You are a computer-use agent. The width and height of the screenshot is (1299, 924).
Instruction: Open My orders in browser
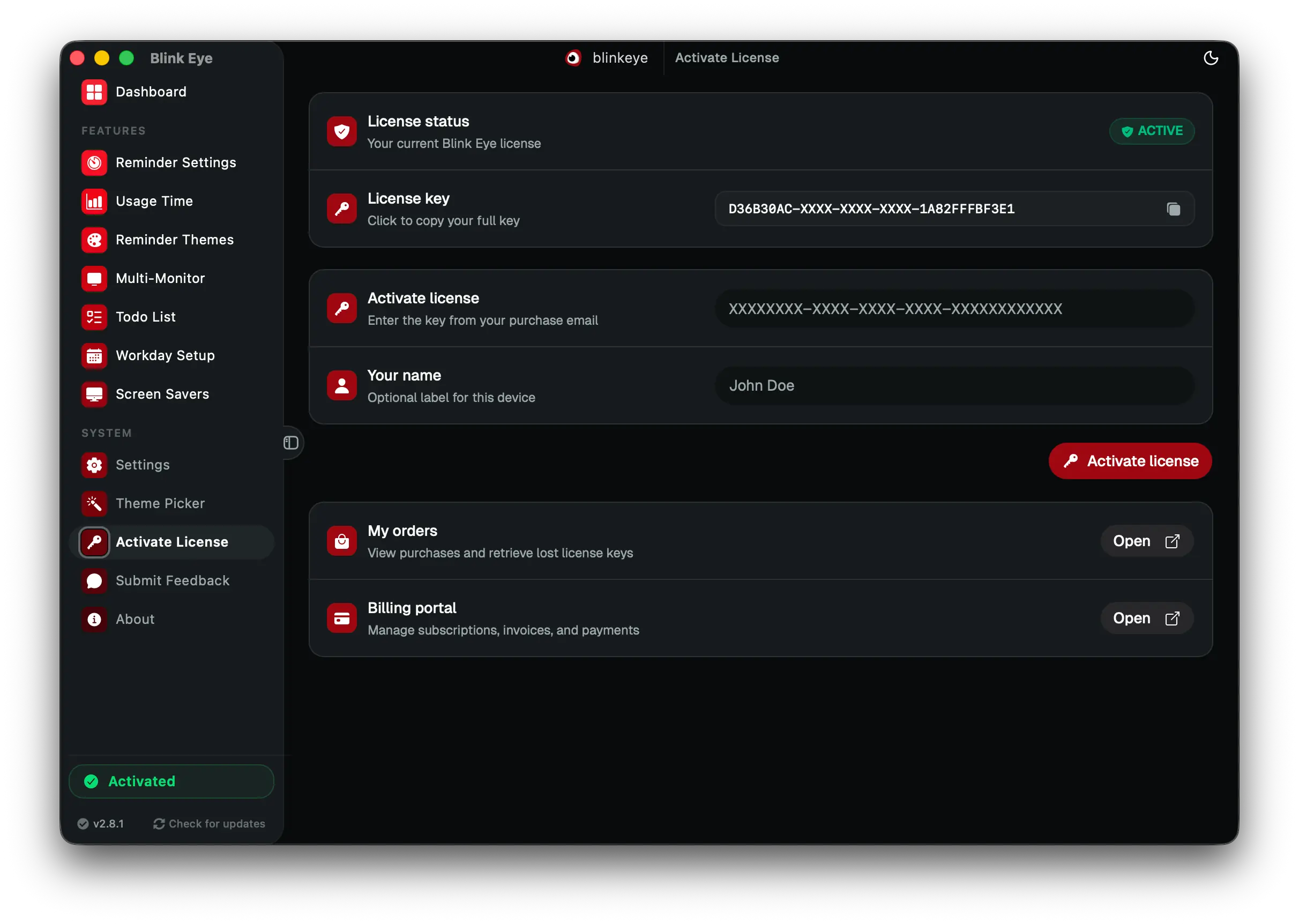(x=1147, y=542)
